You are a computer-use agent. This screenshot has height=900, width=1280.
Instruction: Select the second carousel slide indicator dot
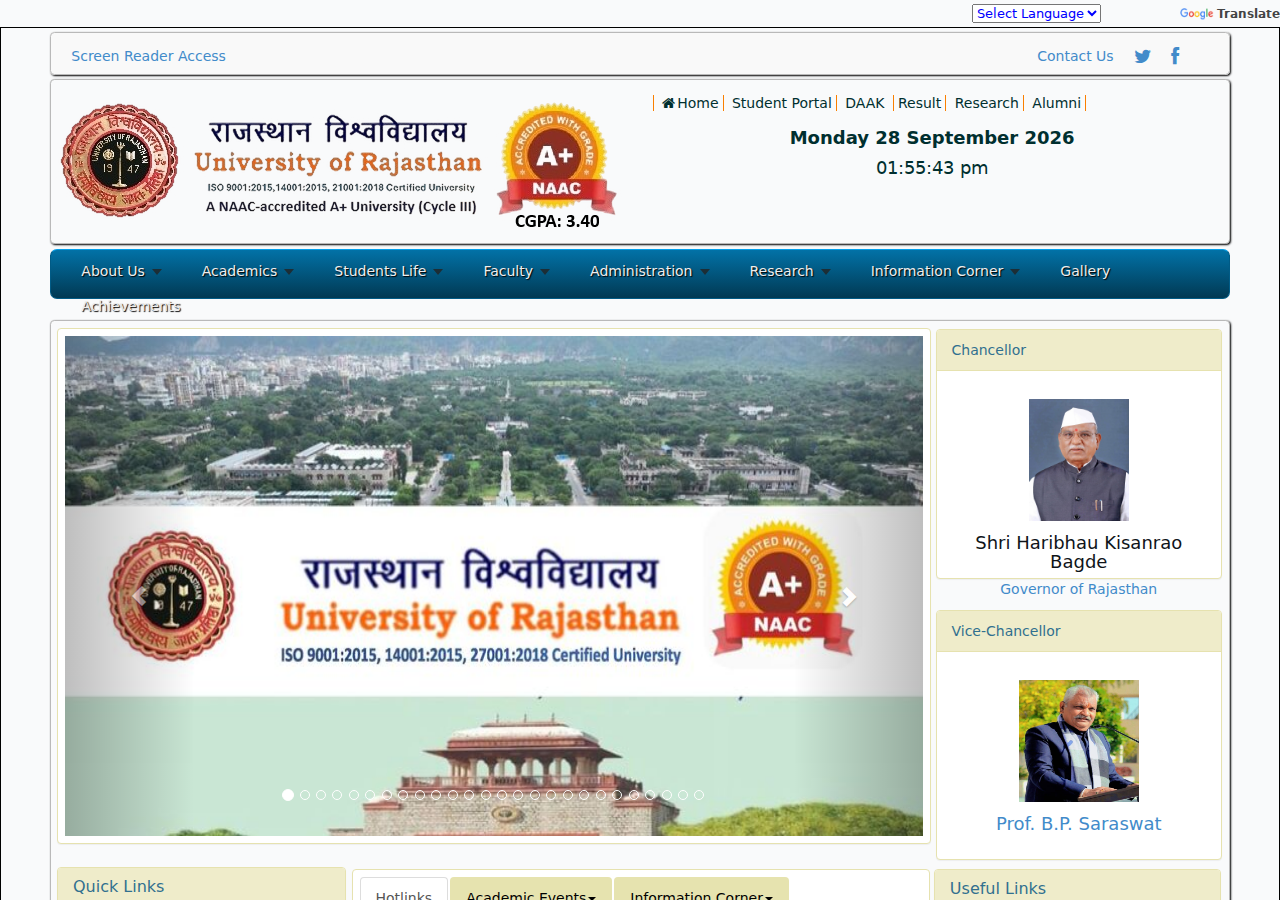[x=305, y=795]
